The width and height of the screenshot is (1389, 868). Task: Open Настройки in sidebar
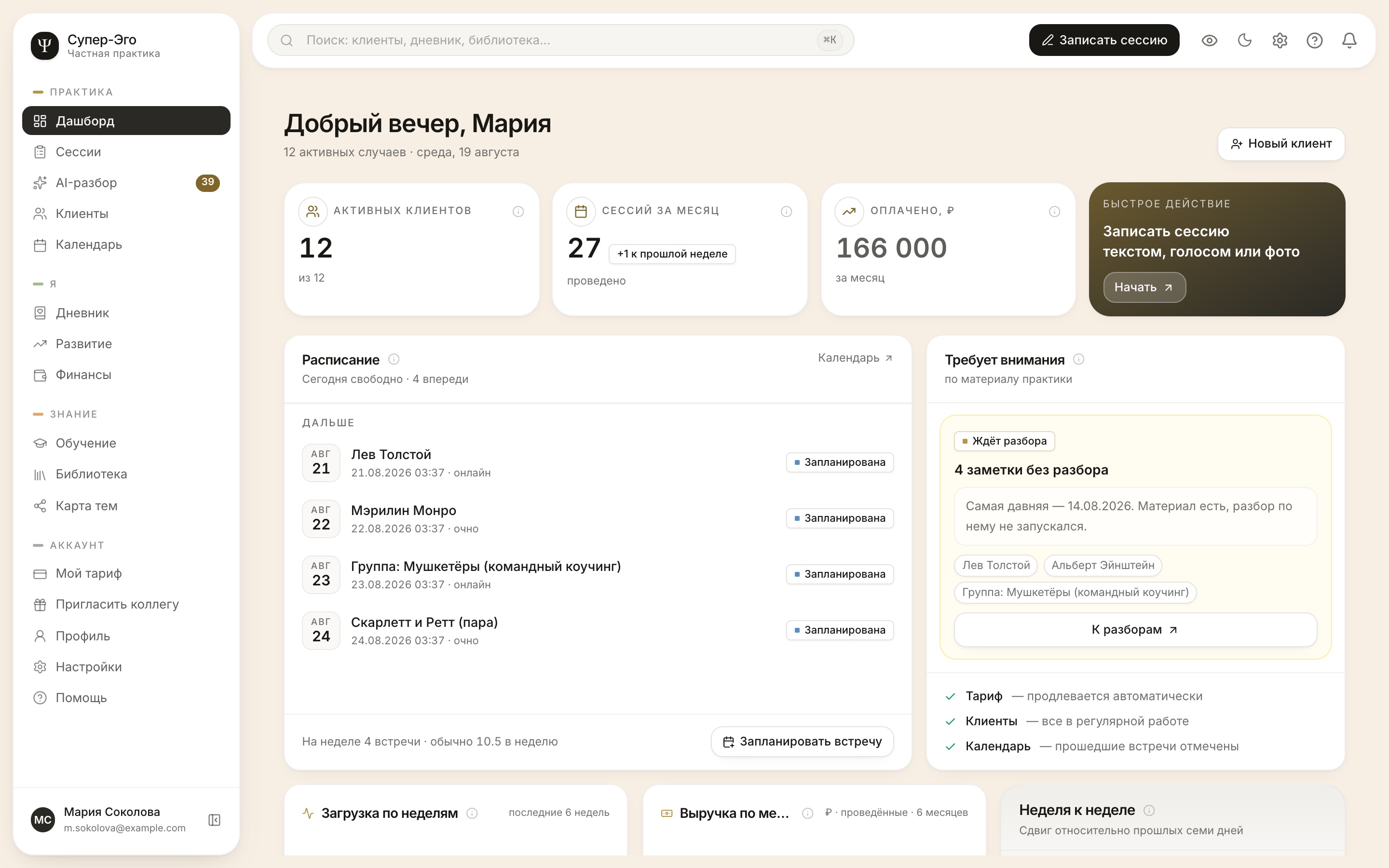[x=126, y=667]
